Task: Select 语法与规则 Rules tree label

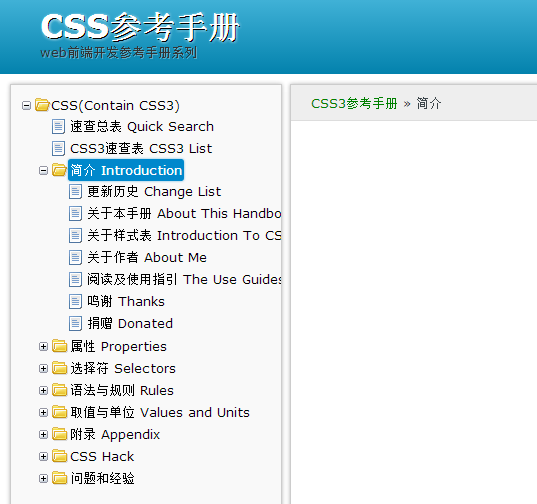Action: [122, 391]
